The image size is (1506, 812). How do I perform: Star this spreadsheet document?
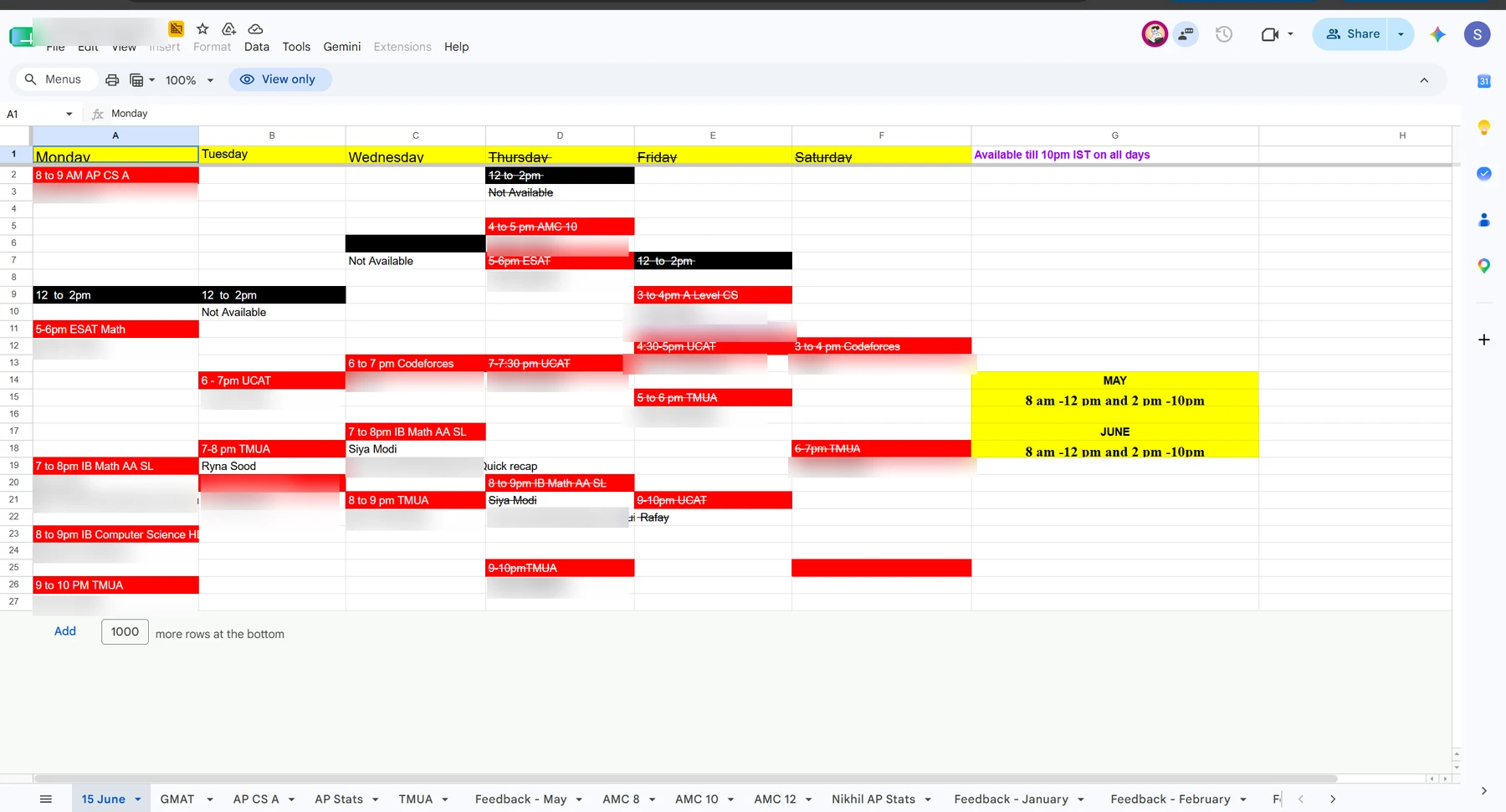pyautogui.click(x=202, y=29)
